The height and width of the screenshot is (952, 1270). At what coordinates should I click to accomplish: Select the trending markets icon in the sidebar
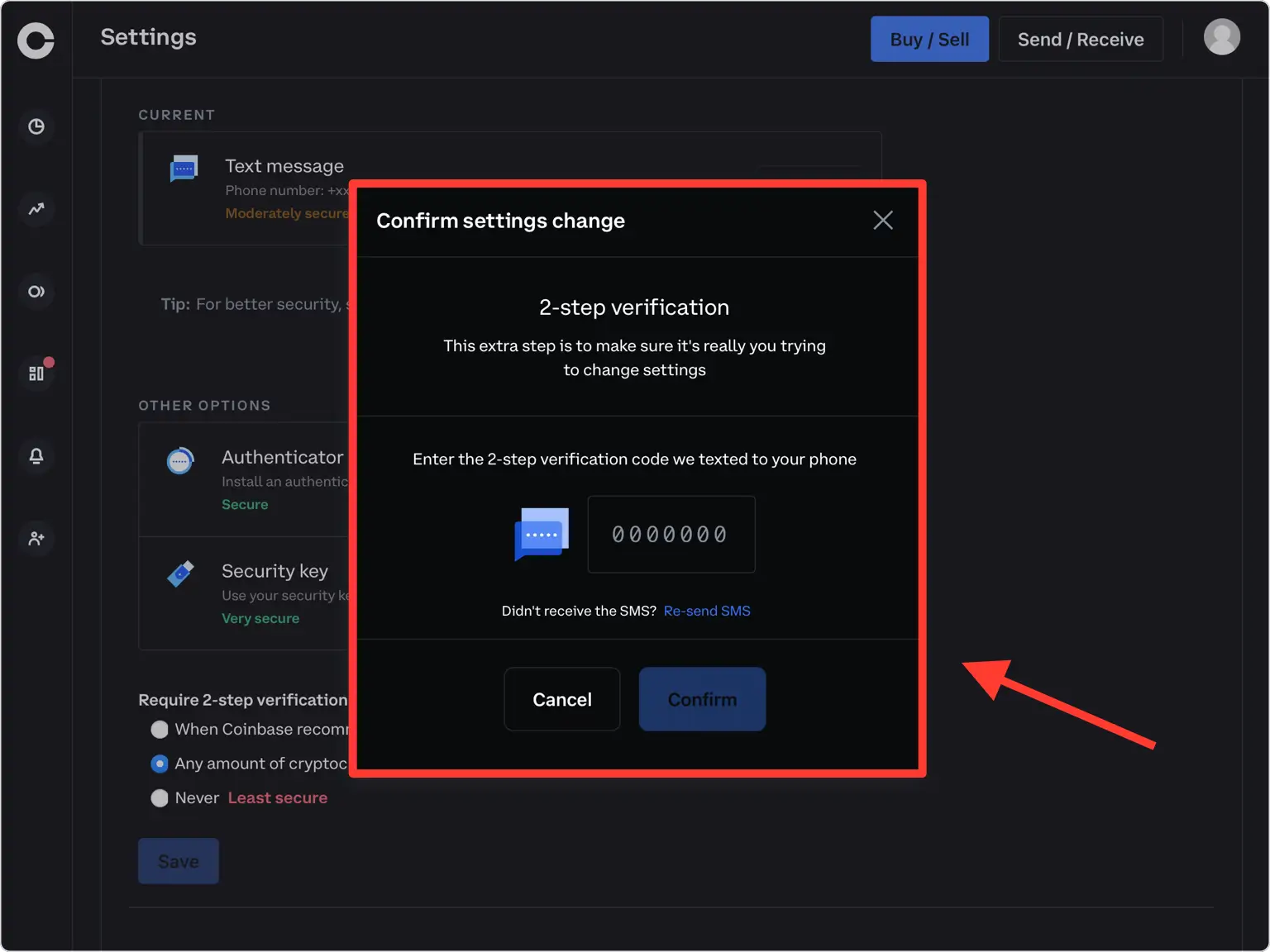[x=36, y=209]
